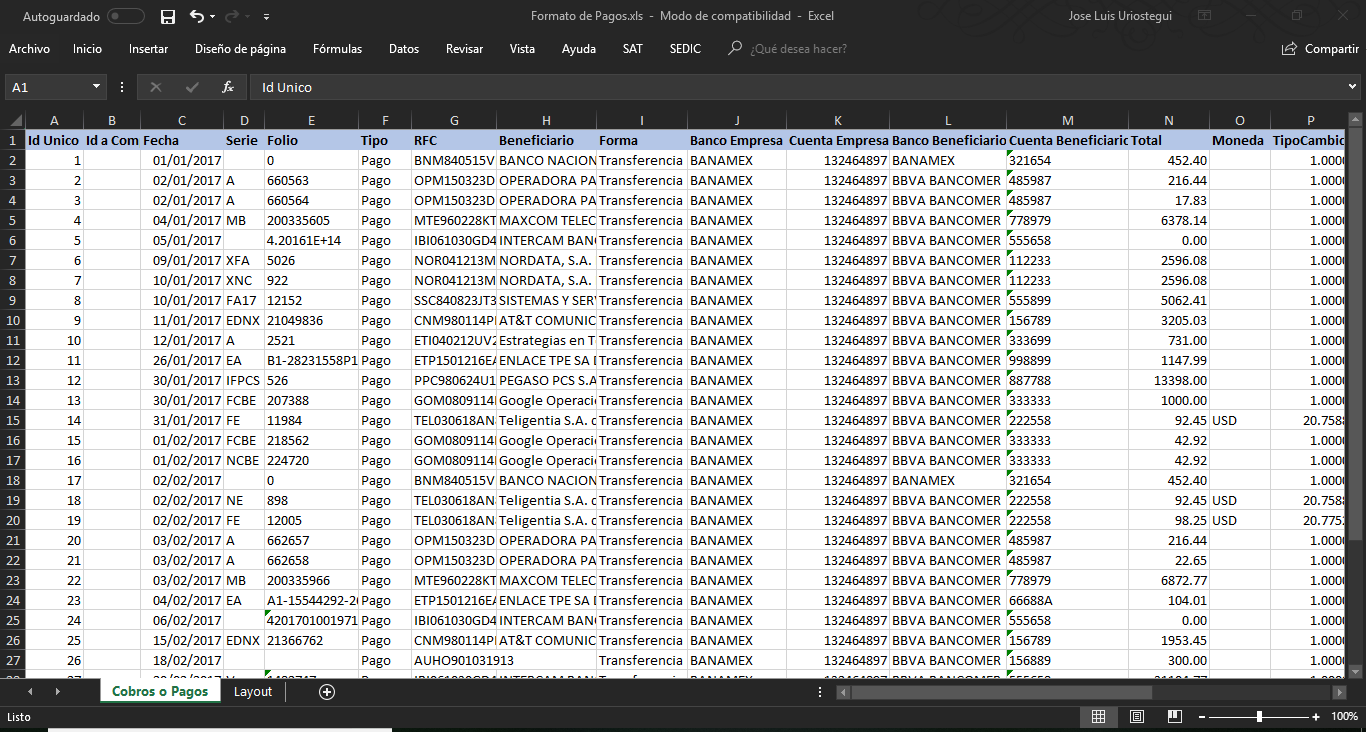Switch to the Layout sheet tab
Viewport: 1367px width, 732px height.
(x=253, y=691)
